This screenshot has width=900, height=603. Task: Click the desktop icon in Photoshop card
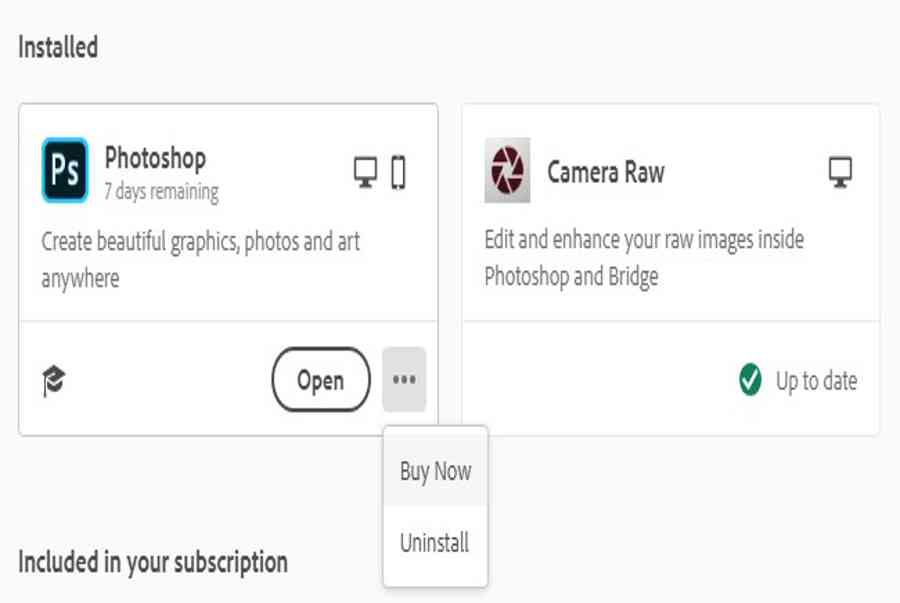365,172
